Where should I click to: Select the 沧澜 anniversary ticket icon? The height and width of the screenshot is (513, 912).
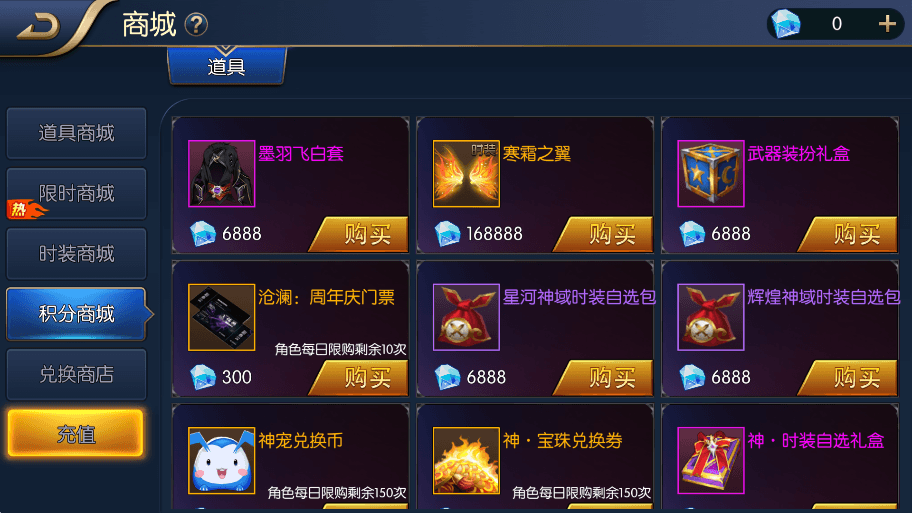point(222,317)
